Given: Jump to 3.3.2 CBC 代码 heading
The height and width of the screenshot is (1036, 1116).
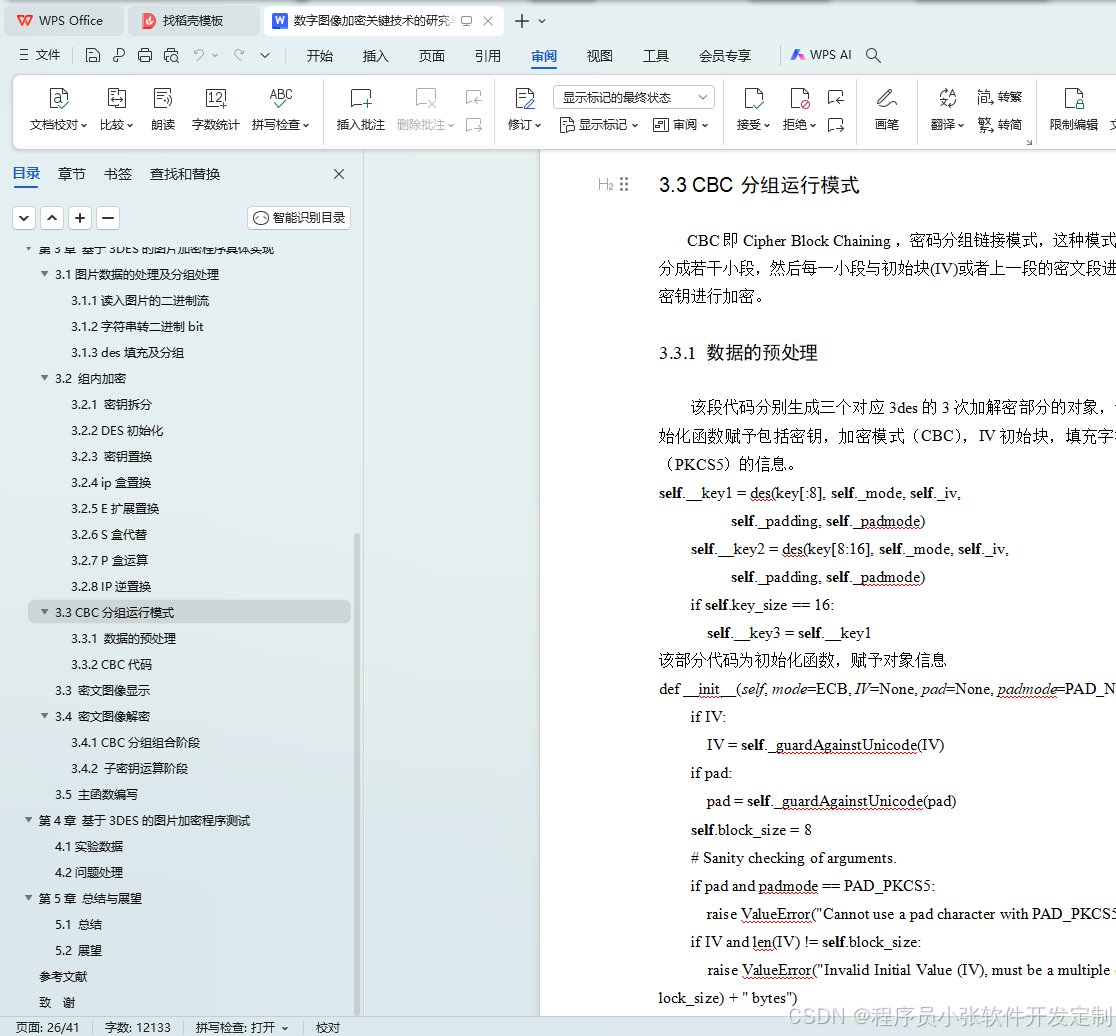Looking at the screenshot, I should click(111, 664).
